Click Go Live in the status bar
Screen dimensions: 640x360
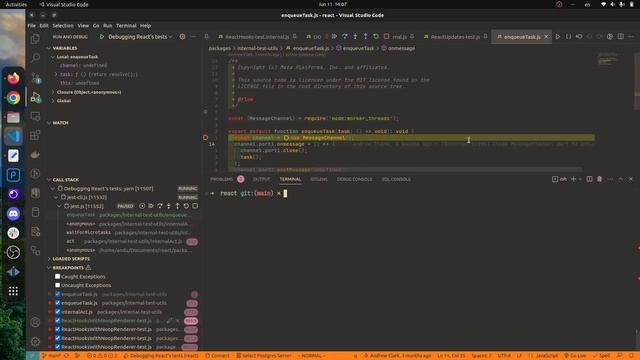[576, 356]
